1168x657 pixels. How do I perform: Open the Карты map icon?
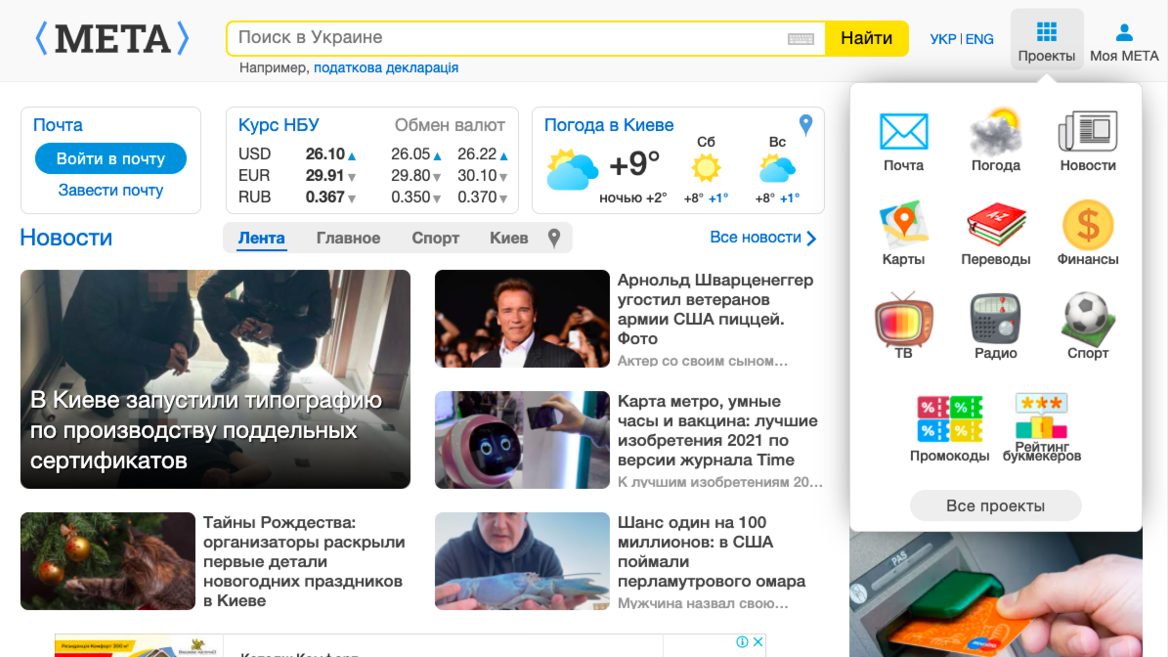point(903,225)
